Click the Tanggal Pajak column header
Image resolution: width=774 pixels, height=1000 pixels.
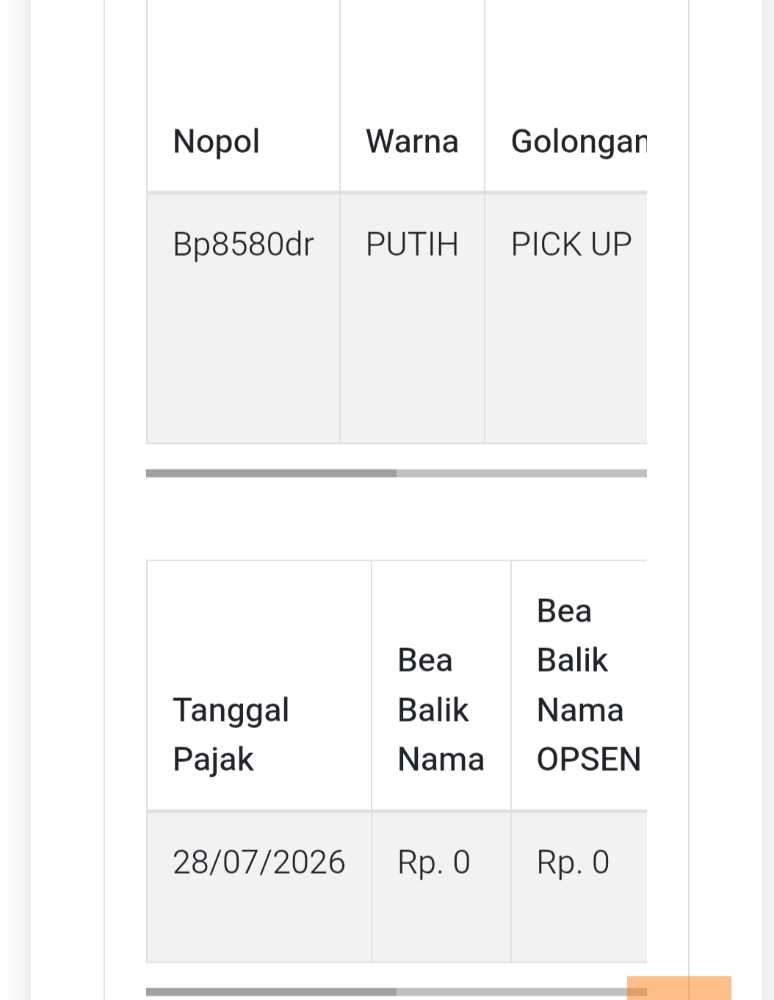pyautogui.click(x=231, y=734)
